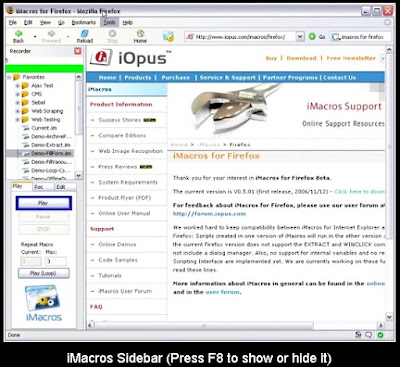Screen dimensions: 400x367
Task: Open the Download link
Action: pos(301,58)
